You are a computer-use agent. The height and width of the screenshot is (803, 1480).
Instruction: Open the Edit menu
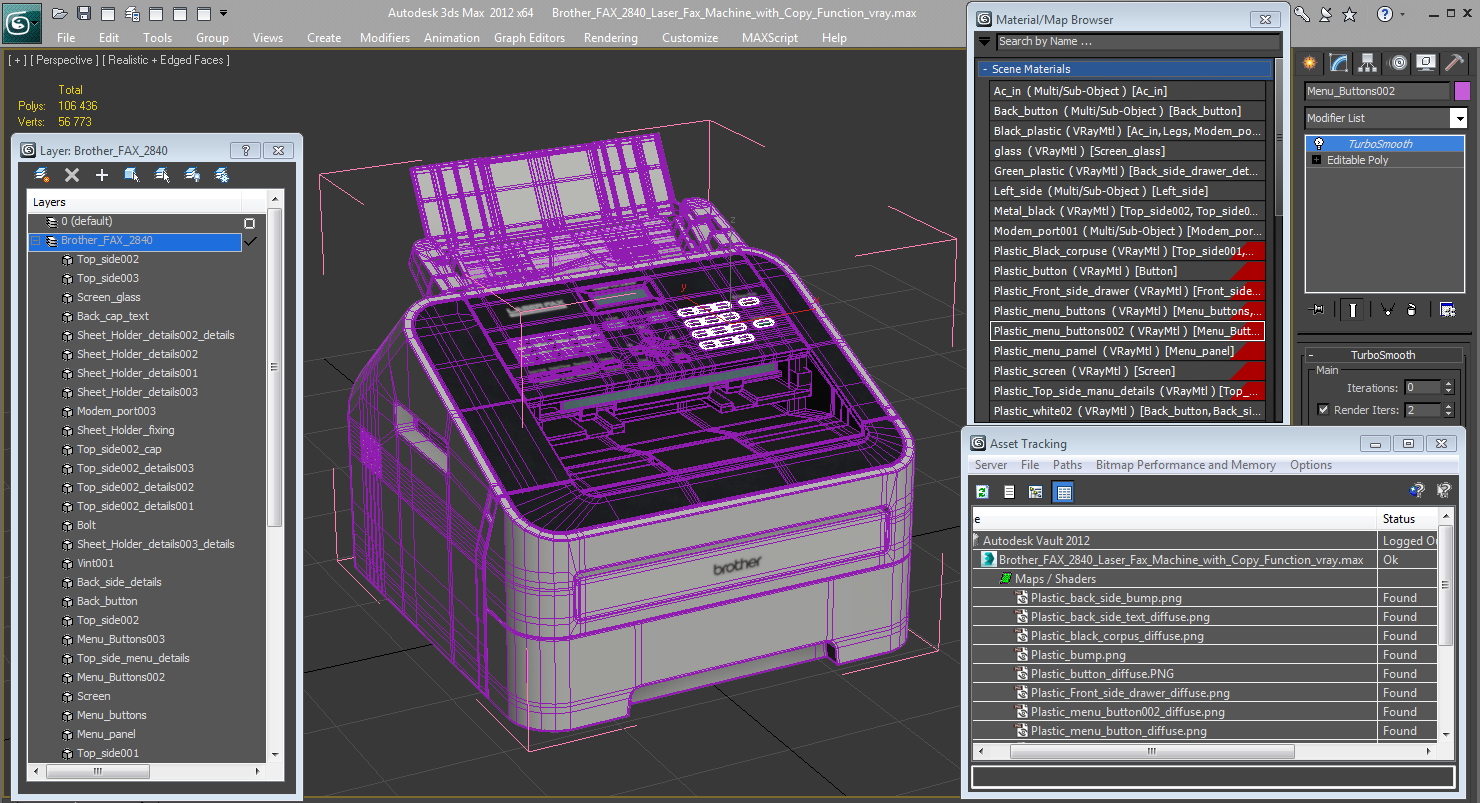(x=109, y=38)
